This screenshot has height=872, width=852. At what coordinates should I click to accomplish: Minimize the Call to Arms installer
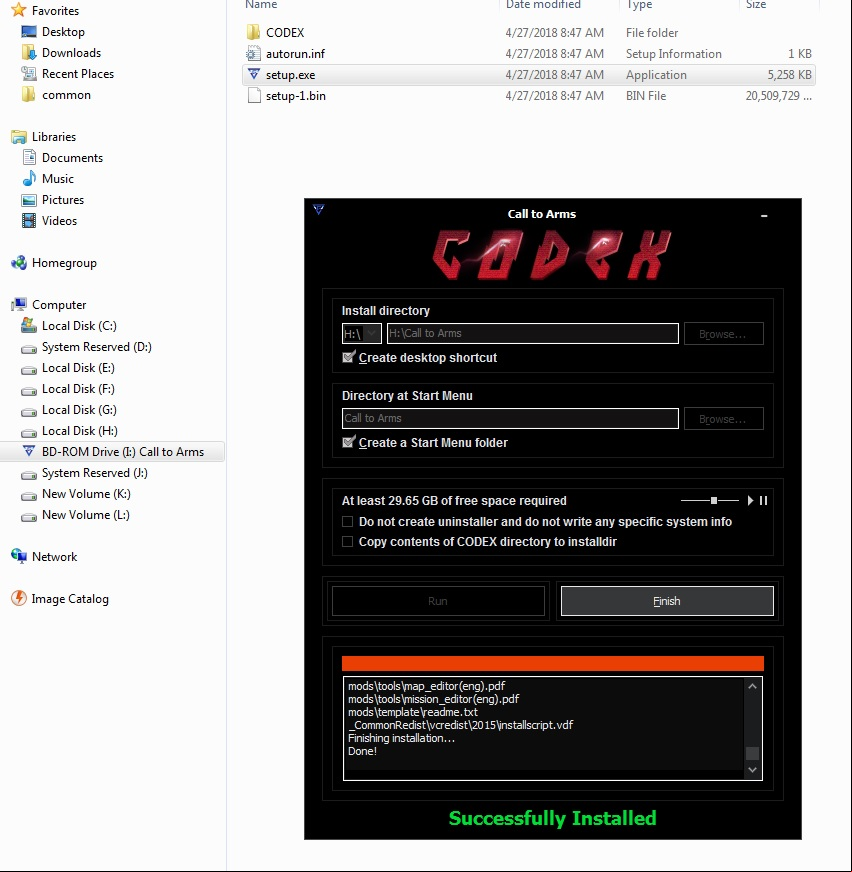[764, 216]
